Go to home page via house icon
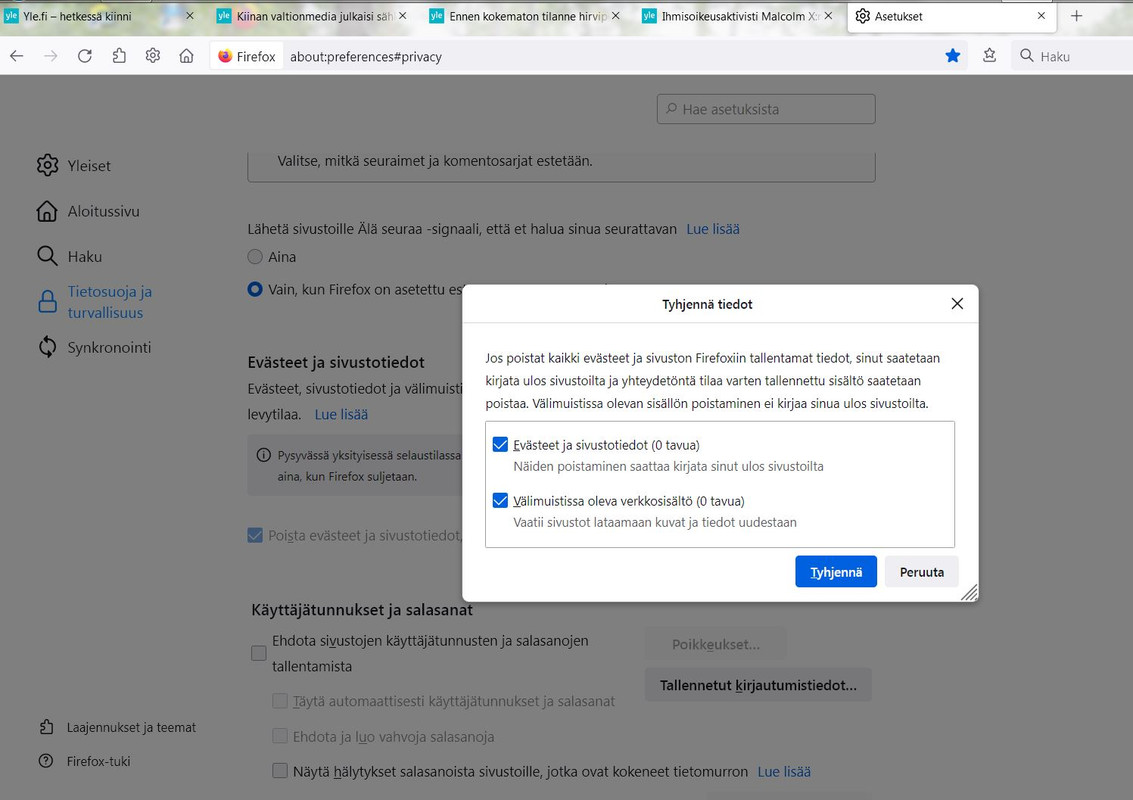 click(x=186, y=56)
